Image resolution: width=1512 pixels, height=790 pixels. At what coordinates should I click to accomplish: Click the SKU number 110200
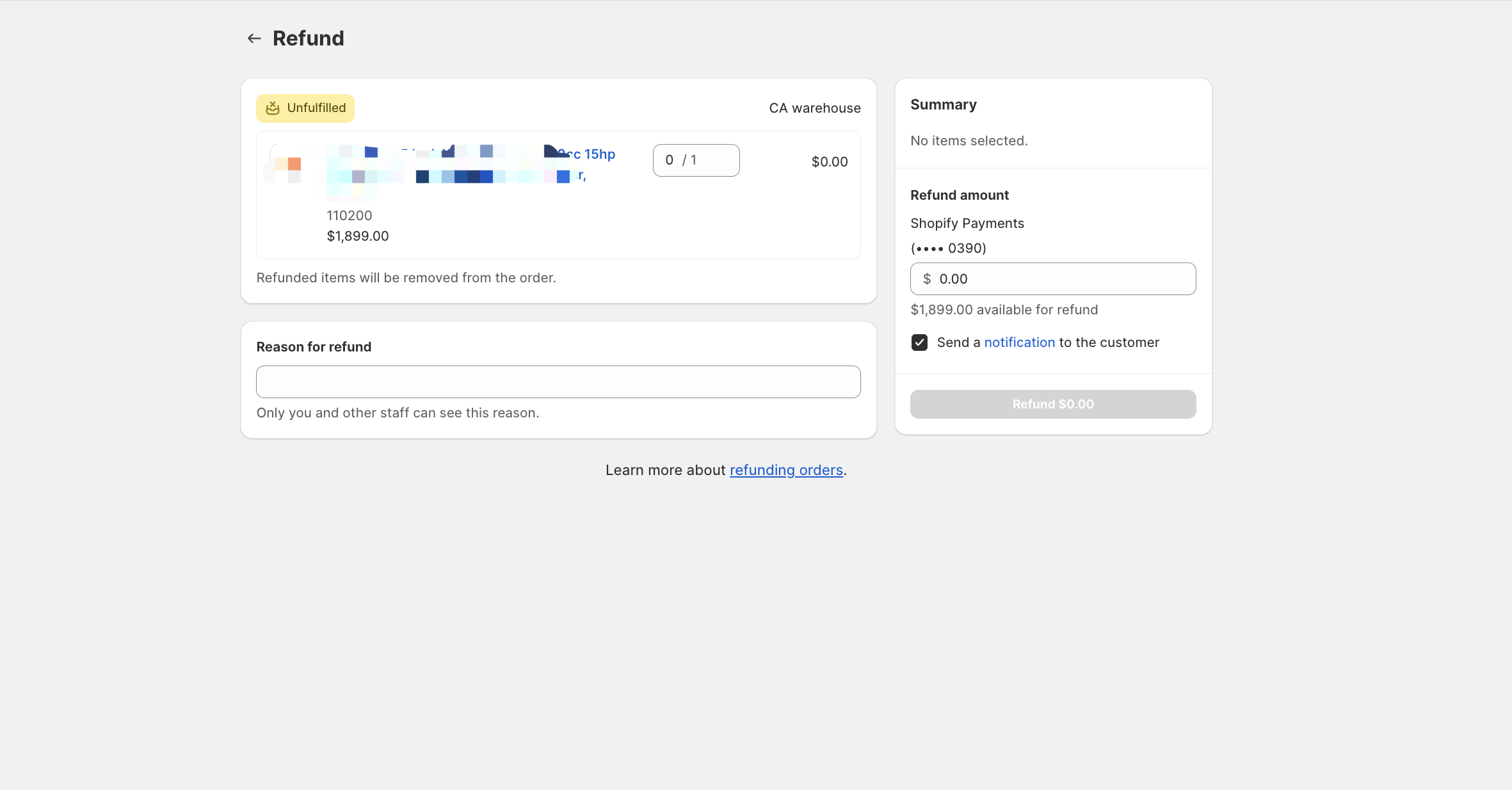(350, 216)
